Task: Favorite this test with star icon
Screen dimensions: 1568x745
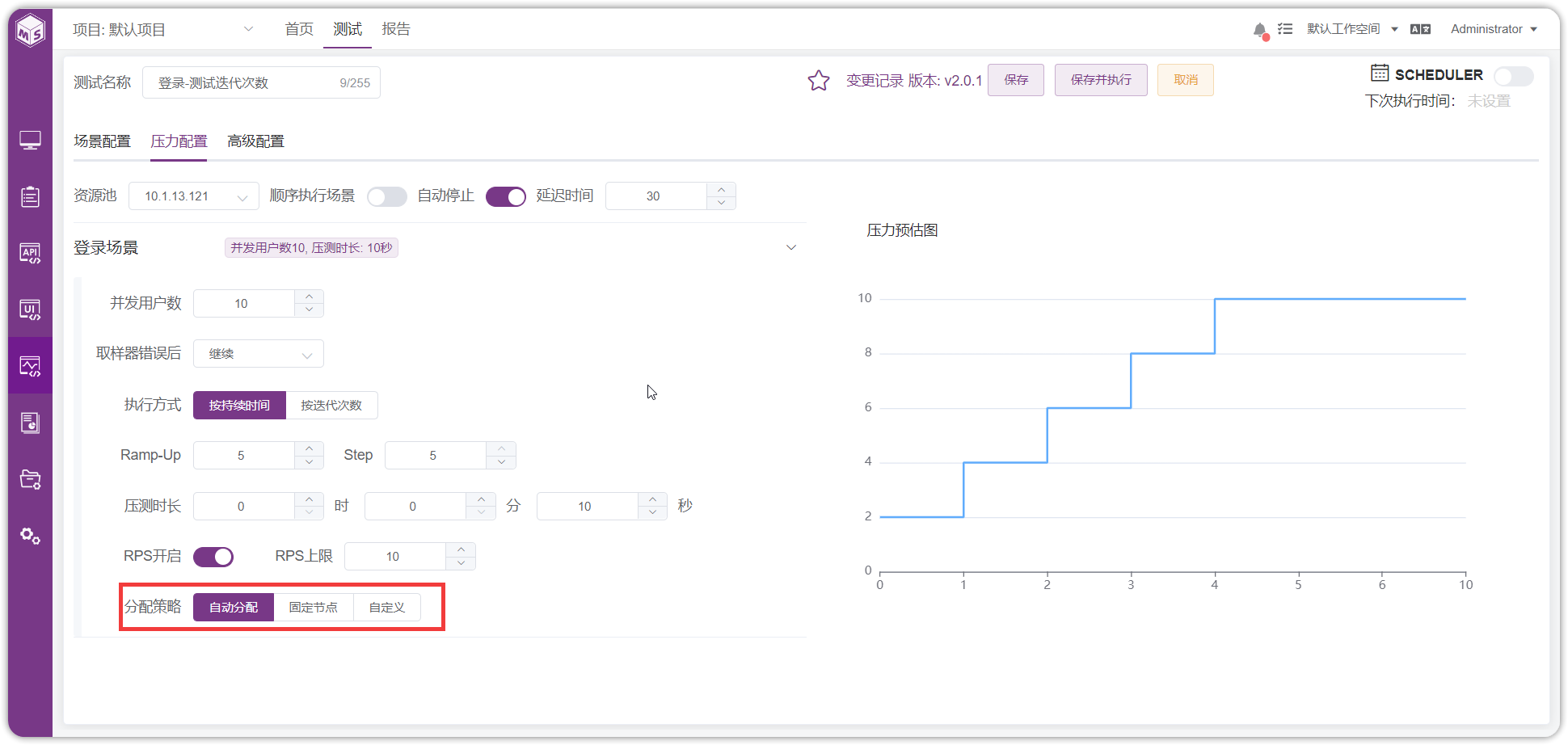Action: tap(819, 80)
